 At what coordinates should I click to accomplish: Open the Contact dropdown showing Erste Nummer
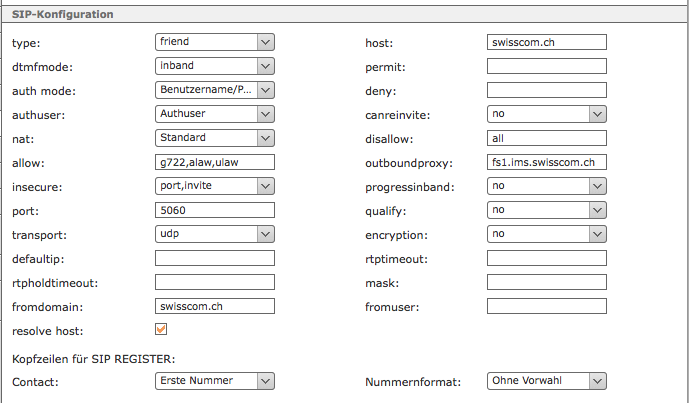[x=215, y=381]
